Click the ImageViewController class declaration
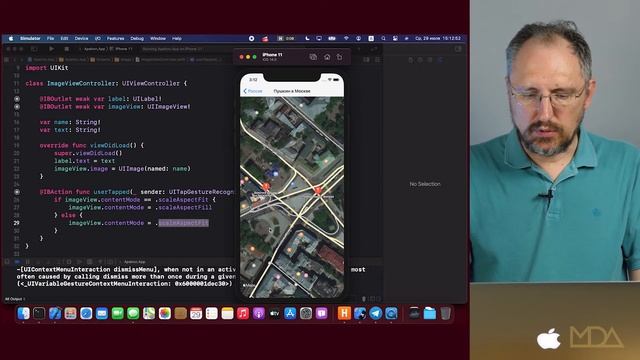The height and width of the screenshot is (360, 640). [x=106, y=83]
